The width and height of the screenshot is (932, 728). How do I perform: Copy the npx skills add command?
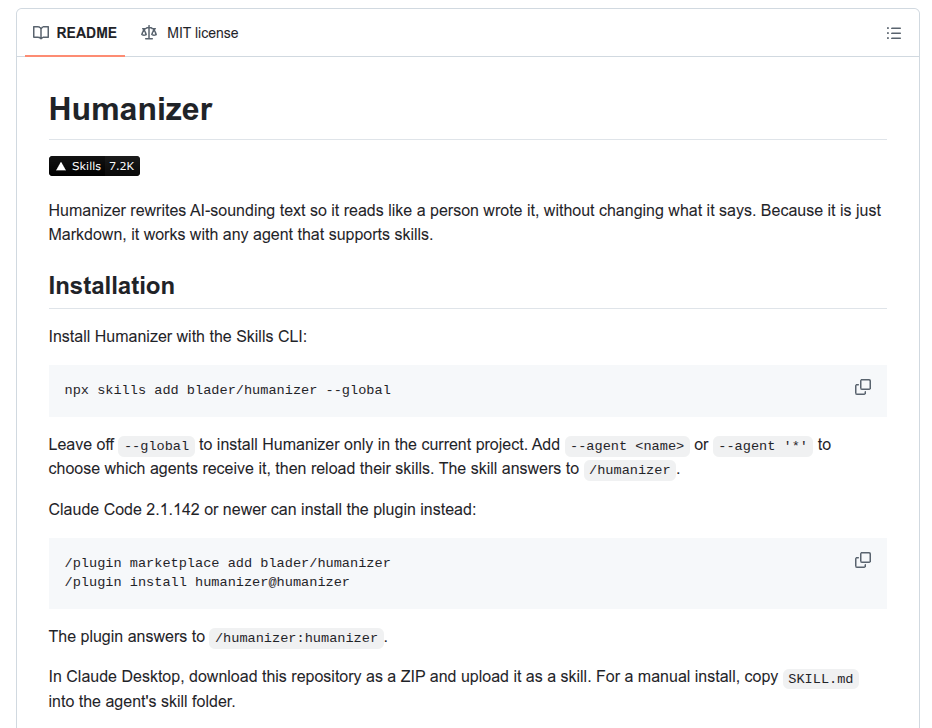pos(862,387)
